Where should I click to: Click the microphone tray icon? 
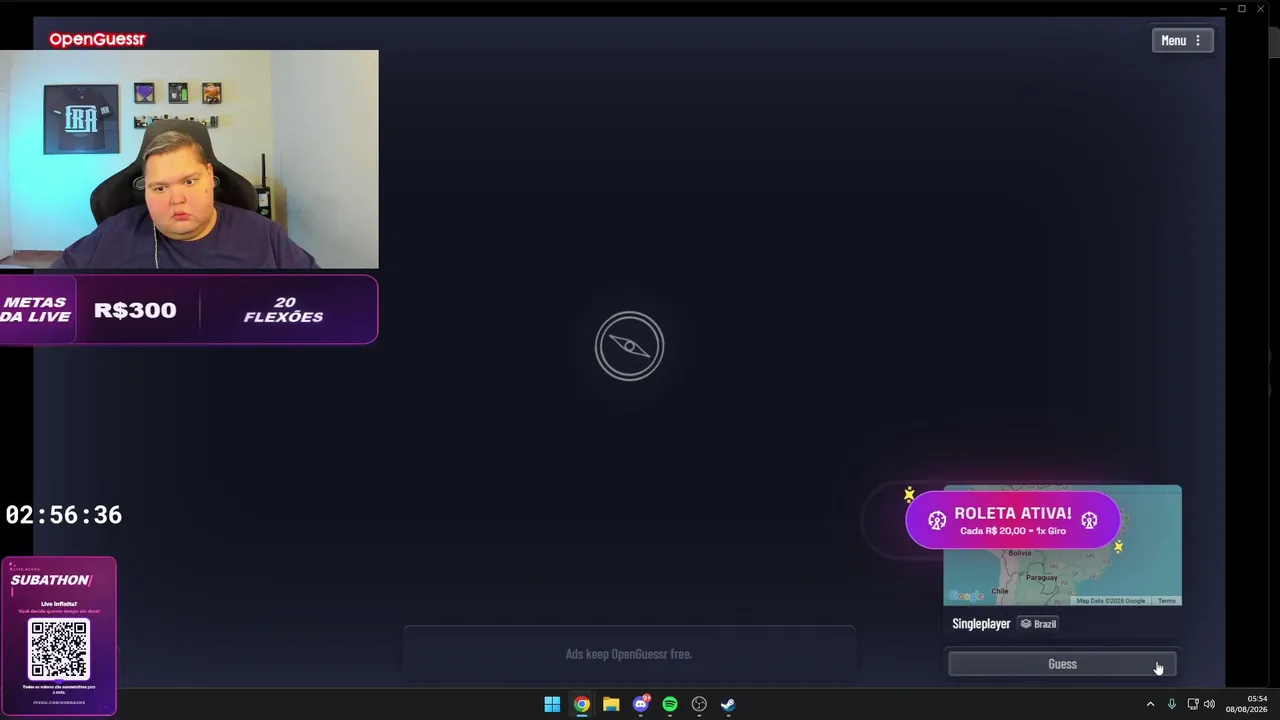tap(1171, 704)
